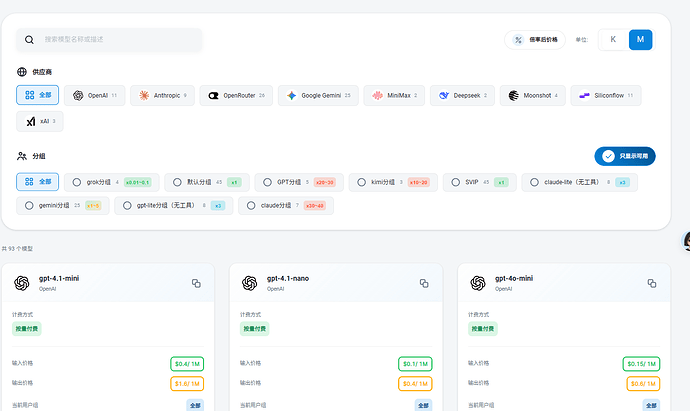Click the gpt-4o-mini title
The width and height of the screenshot is (690, 411).
[x=514, y=279]
